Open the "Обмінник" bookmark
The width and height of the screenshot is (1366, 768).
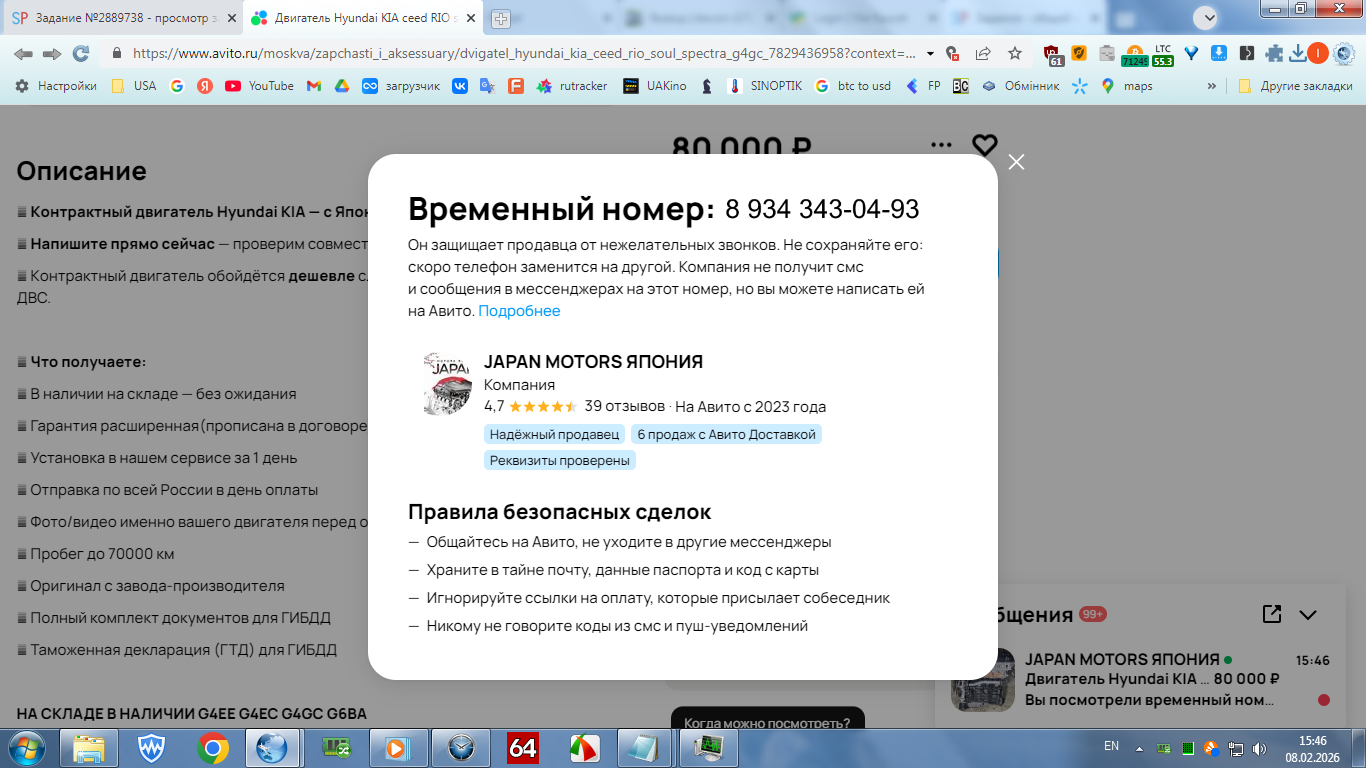[1021, 86]
